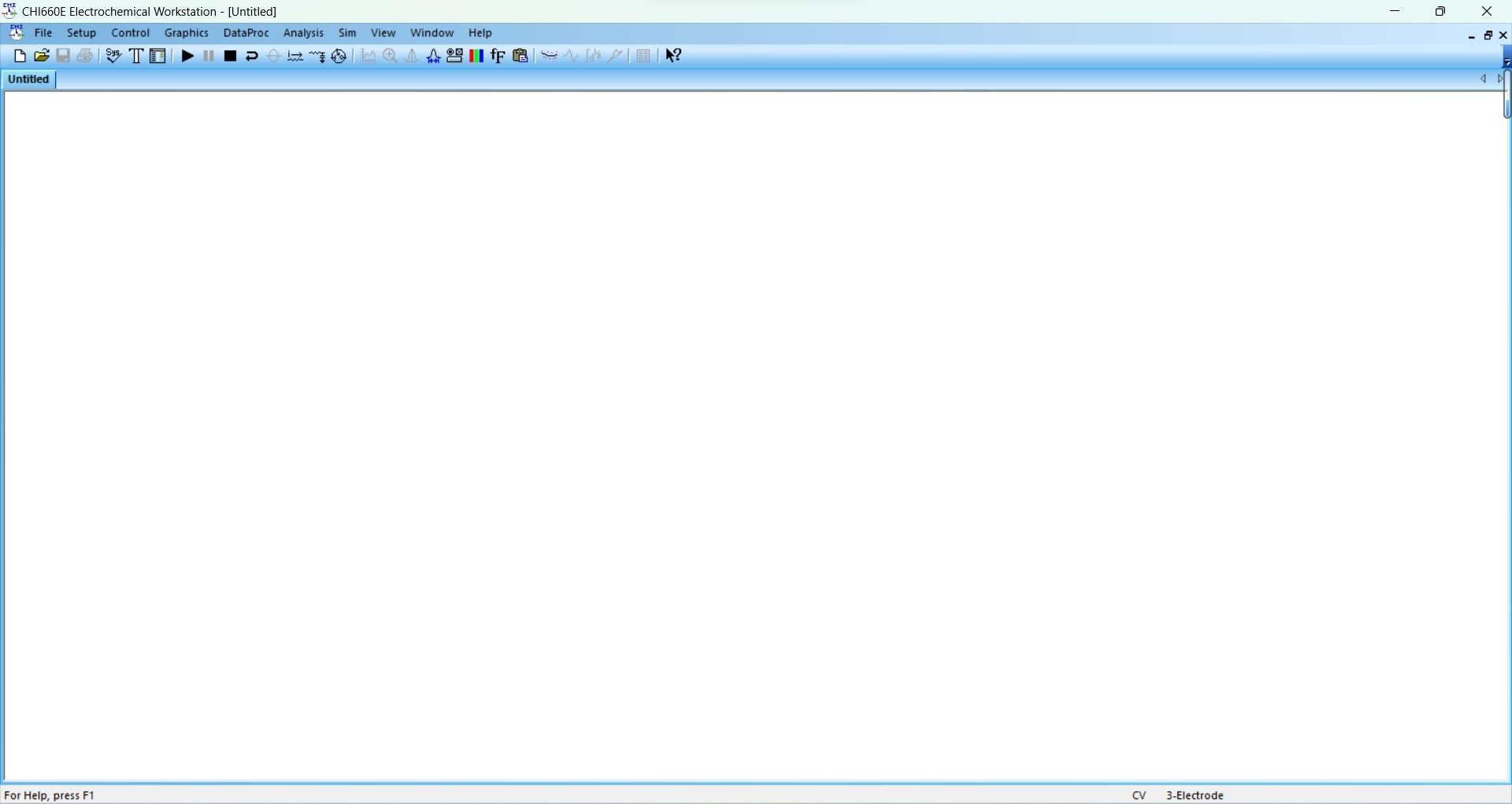Open the Setup menu
The height and width of the screenshot is (804, 1512).
(x=82, y=33)
